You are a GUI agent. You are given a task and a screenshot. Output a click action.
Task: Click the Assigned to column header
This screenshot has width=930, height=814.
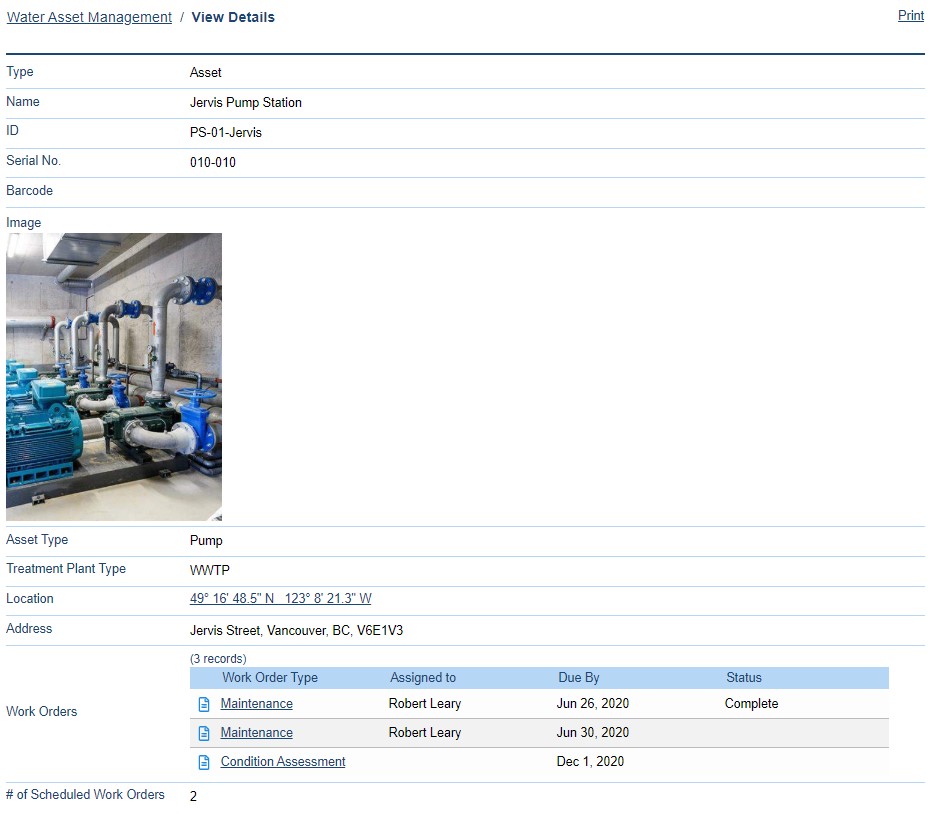422,678
